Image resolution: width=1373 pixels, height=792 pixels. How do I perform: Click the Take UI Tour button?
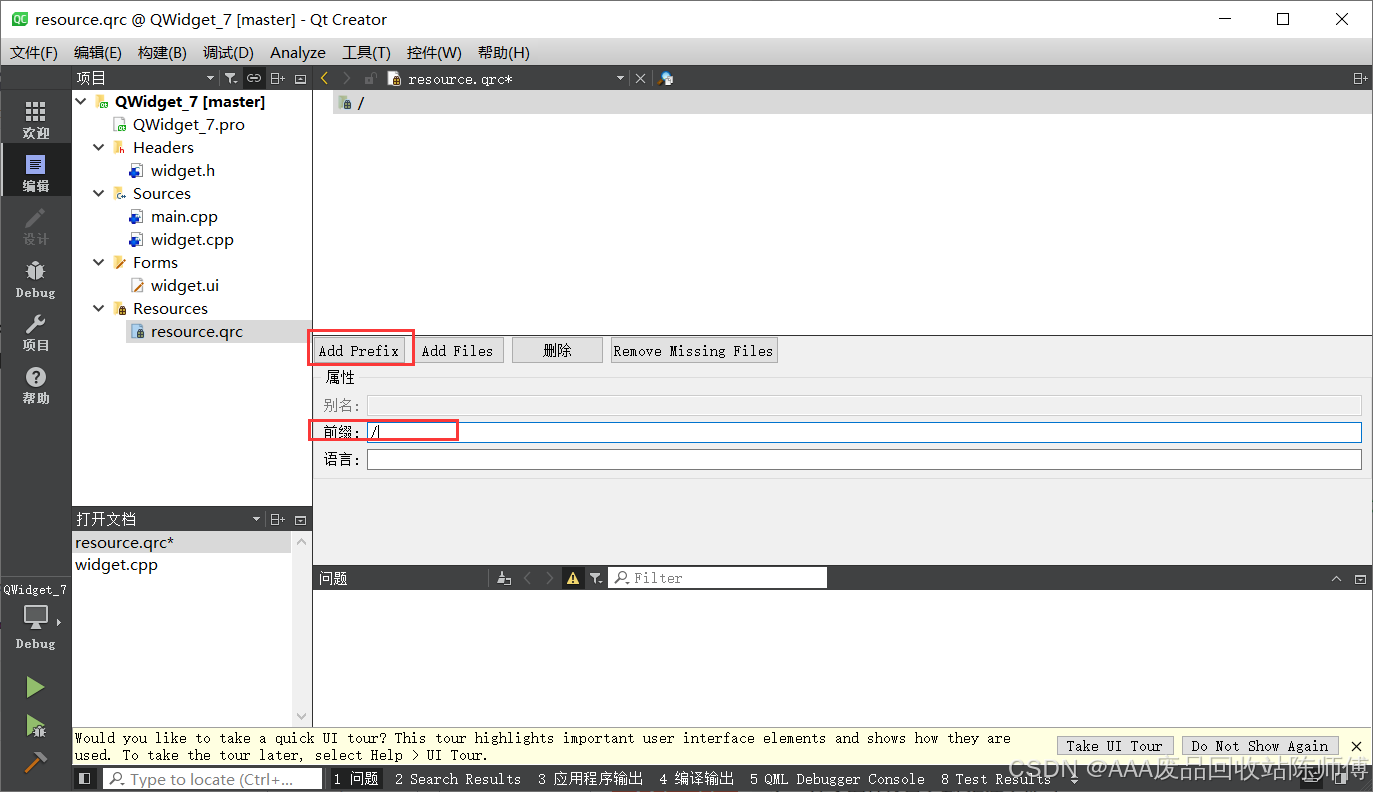pos(1114,746)
